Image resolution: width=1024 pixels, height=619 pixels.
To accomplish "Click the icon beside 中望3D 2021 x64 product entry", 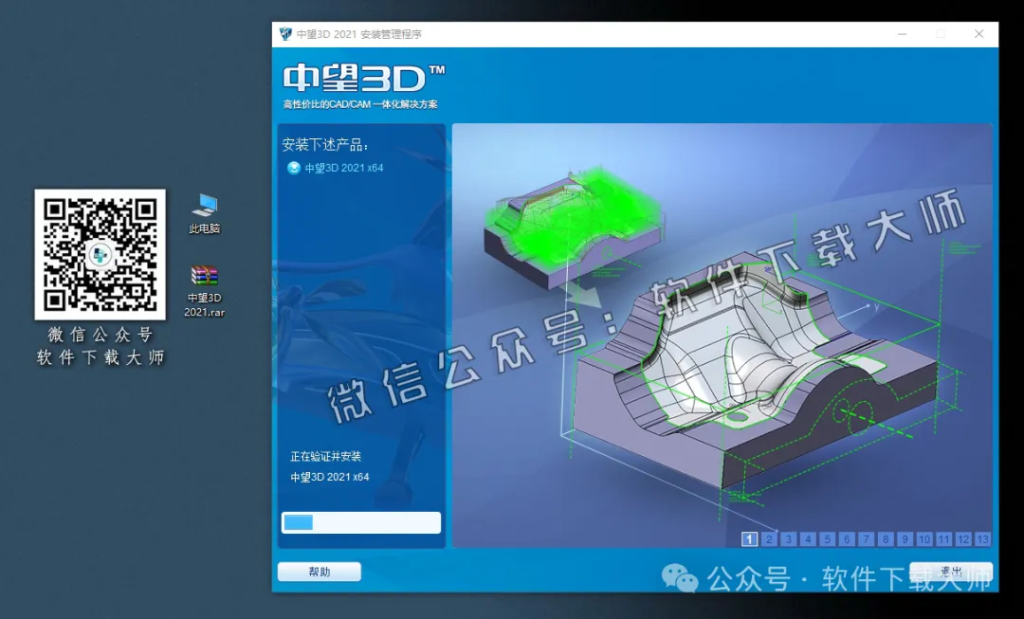I will (x=294, y=168).
